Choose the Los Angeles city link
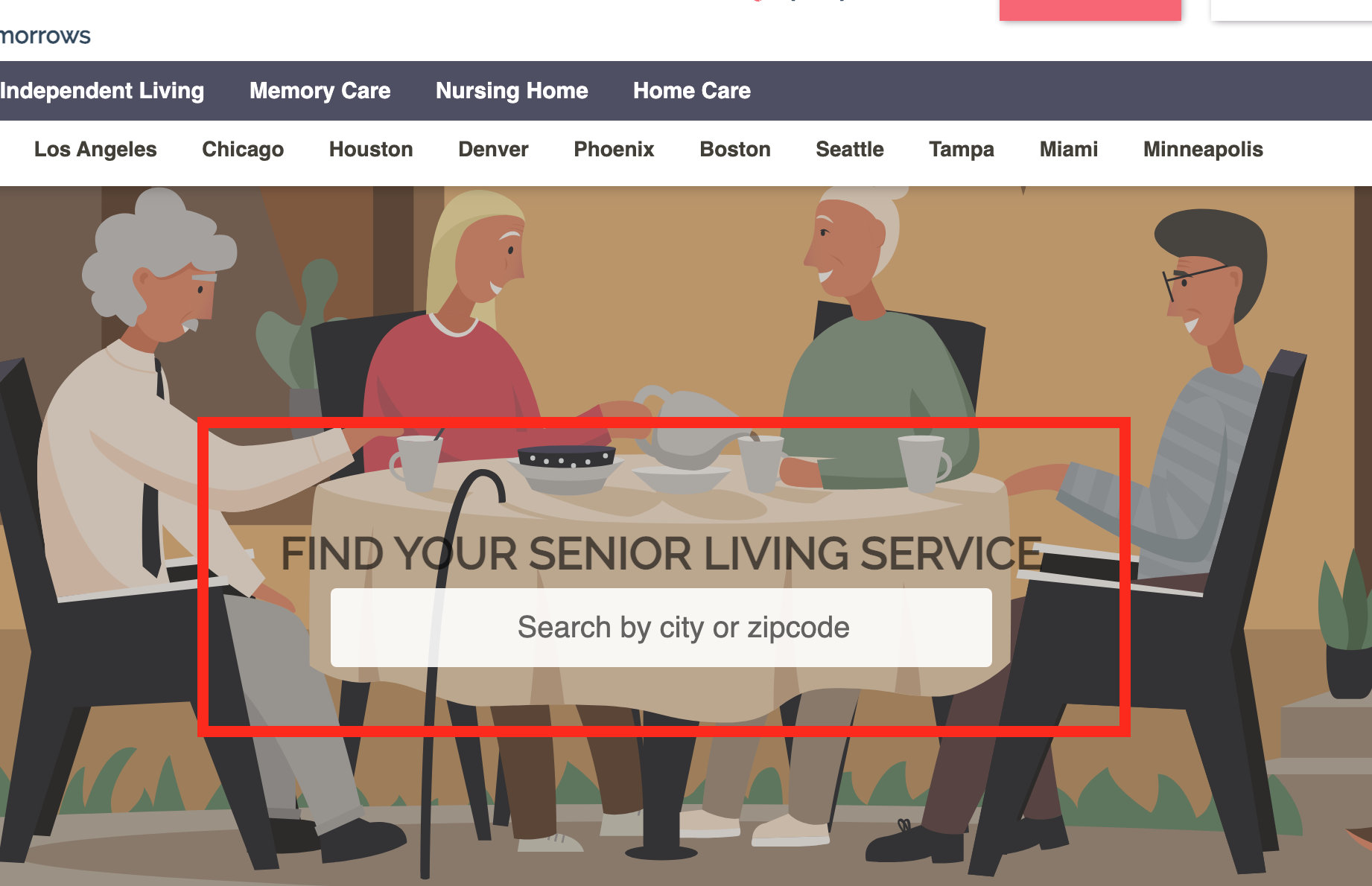The height and width of the screenshot is (886, 1372). click(x=95, y=150)
